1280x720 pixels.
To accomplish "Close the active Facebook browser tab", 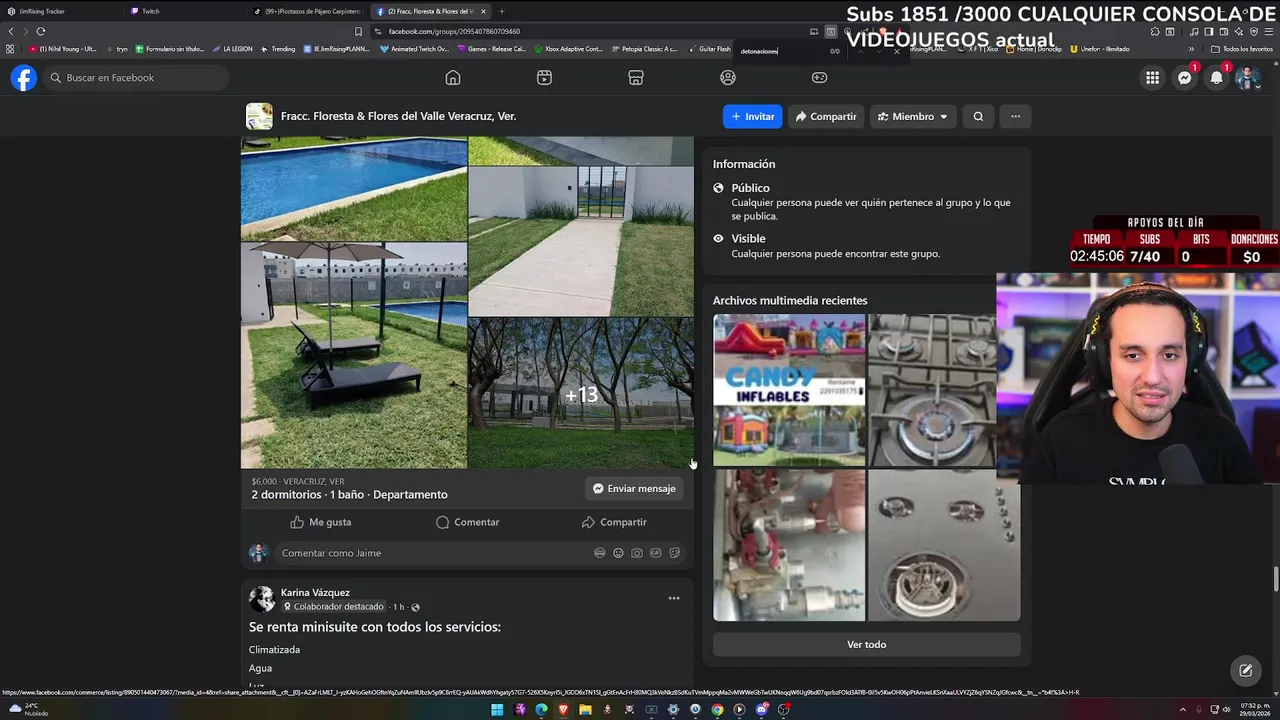I will point(483,11).
